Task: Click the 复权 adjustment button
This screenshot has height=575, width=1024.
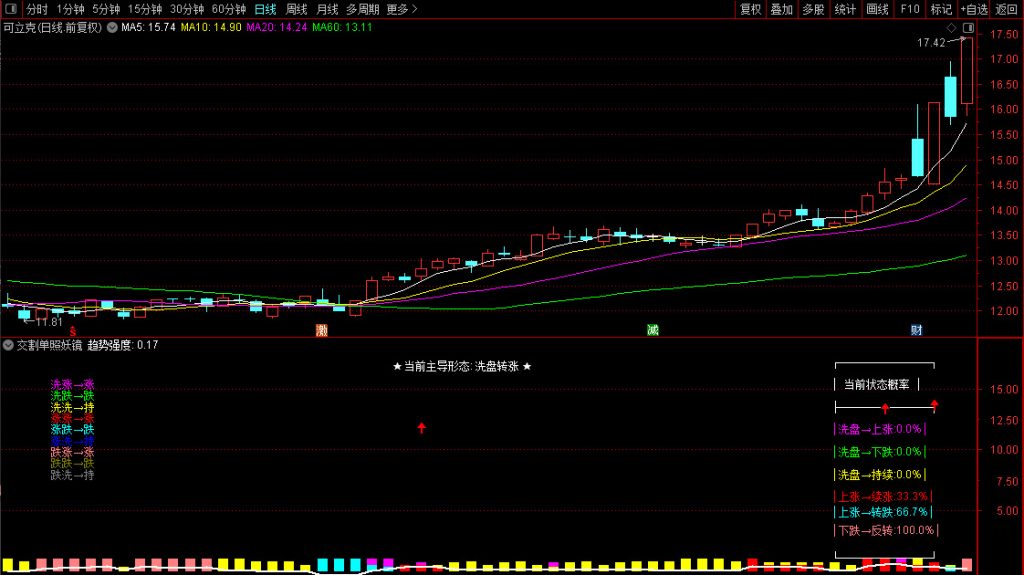Action: point(750,9)
